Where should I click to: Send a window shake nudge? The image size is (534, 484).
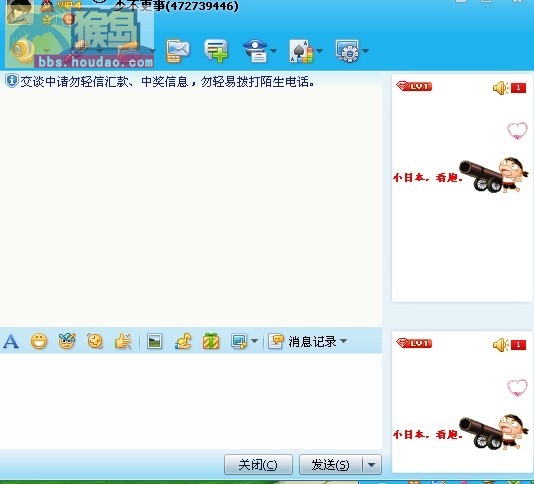95,341
